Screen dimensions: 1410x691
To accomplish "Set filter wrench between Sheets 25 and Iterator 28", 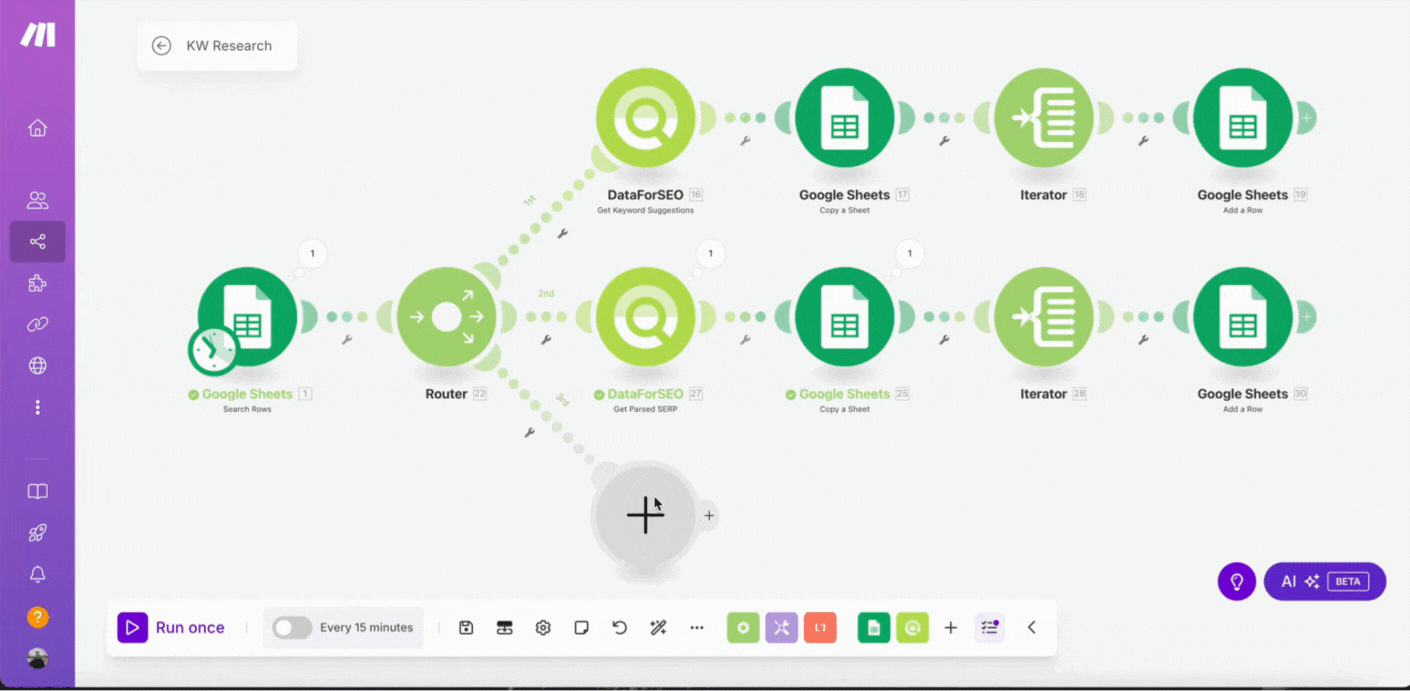I will click(x=944, y=340).
